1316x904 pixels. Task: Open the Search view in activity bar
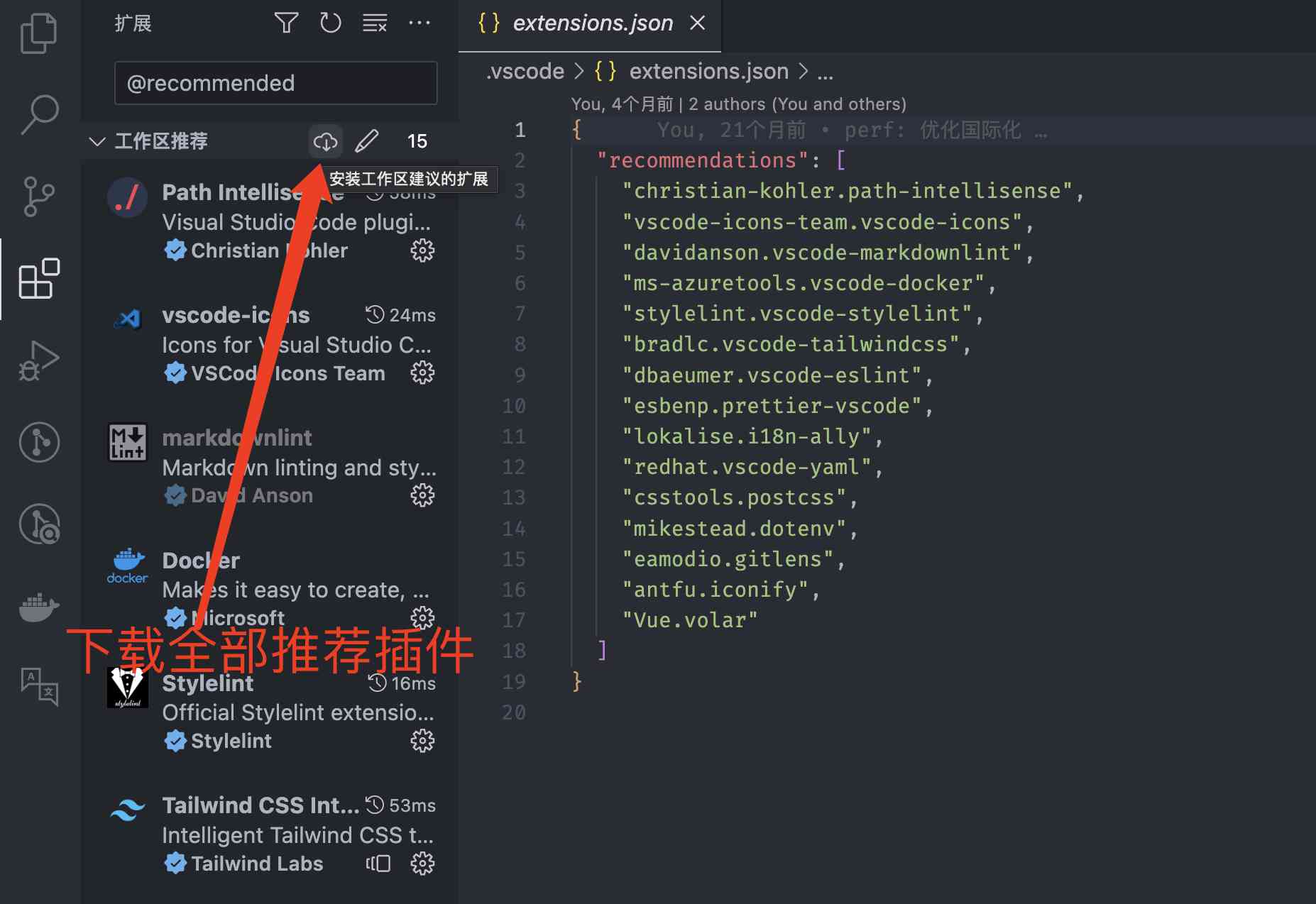[x=38, y=114]
